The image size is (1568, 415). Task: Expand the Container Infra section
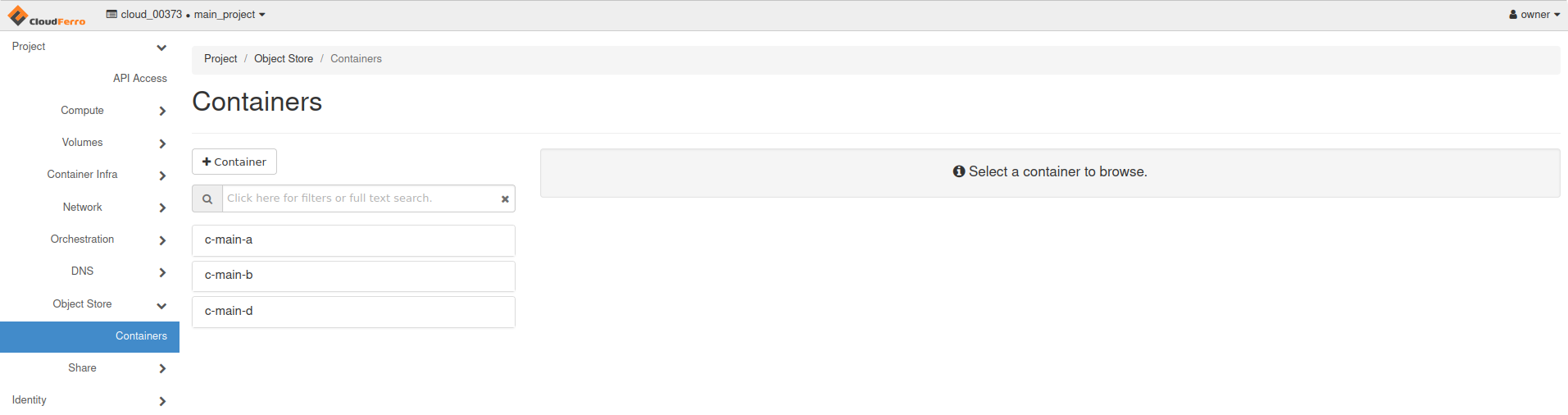pyautogui.click(x=162, y=176)
